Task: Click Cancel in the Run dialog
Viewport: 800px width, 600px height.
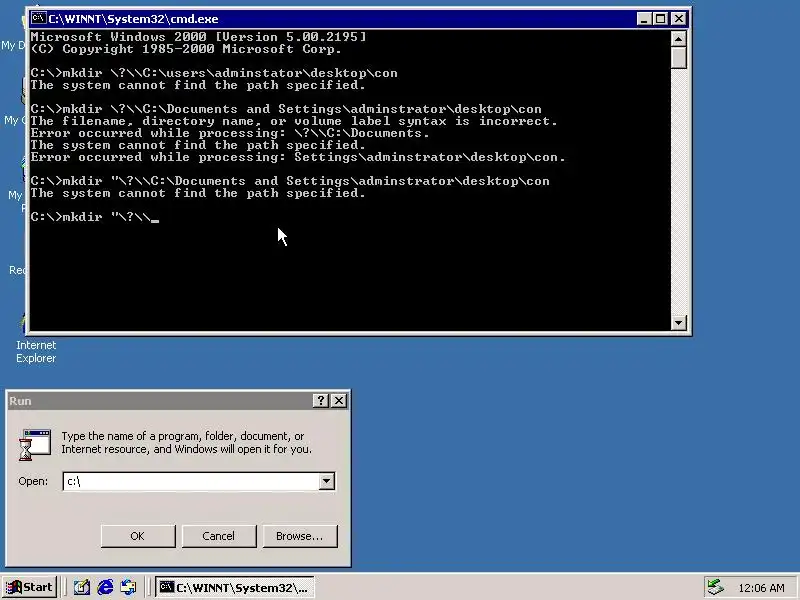Action: tap(218, 536)
